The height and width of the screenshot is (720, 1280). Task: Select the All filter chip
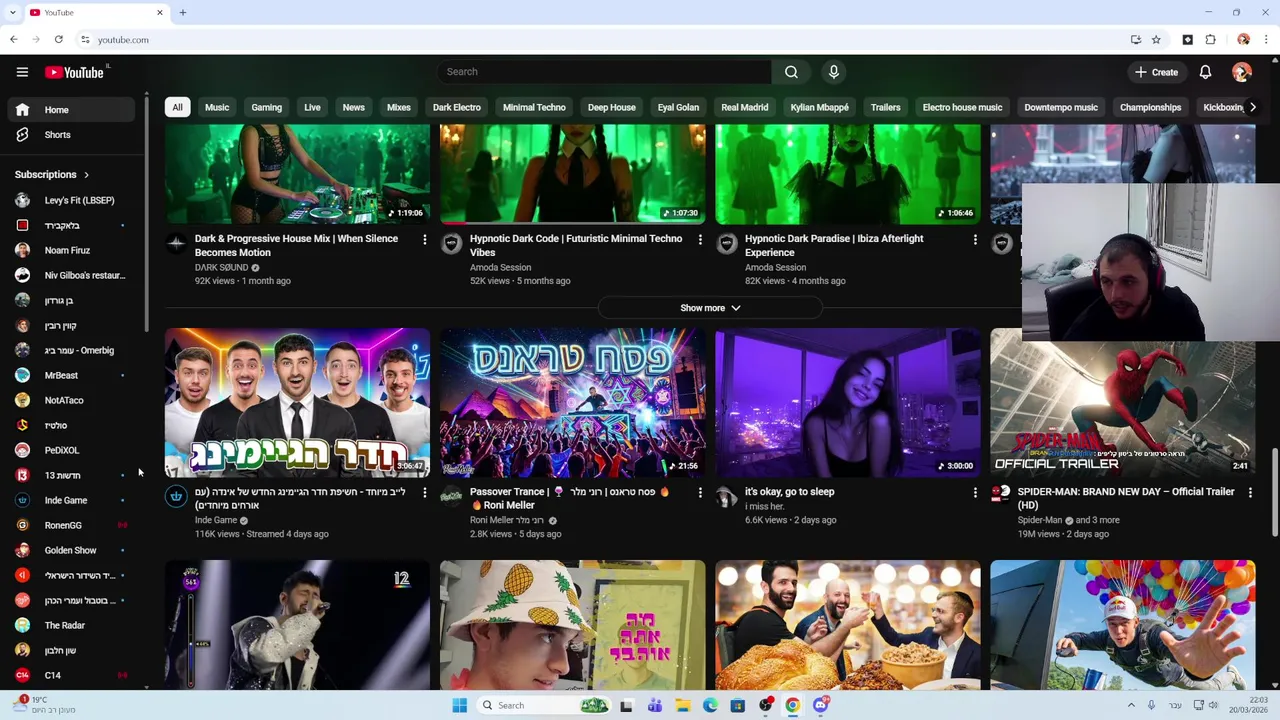177,107
